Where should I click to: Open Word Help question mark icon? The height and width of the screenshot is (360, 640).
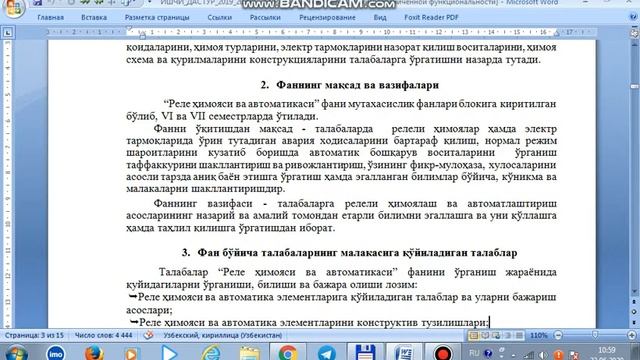633,17
